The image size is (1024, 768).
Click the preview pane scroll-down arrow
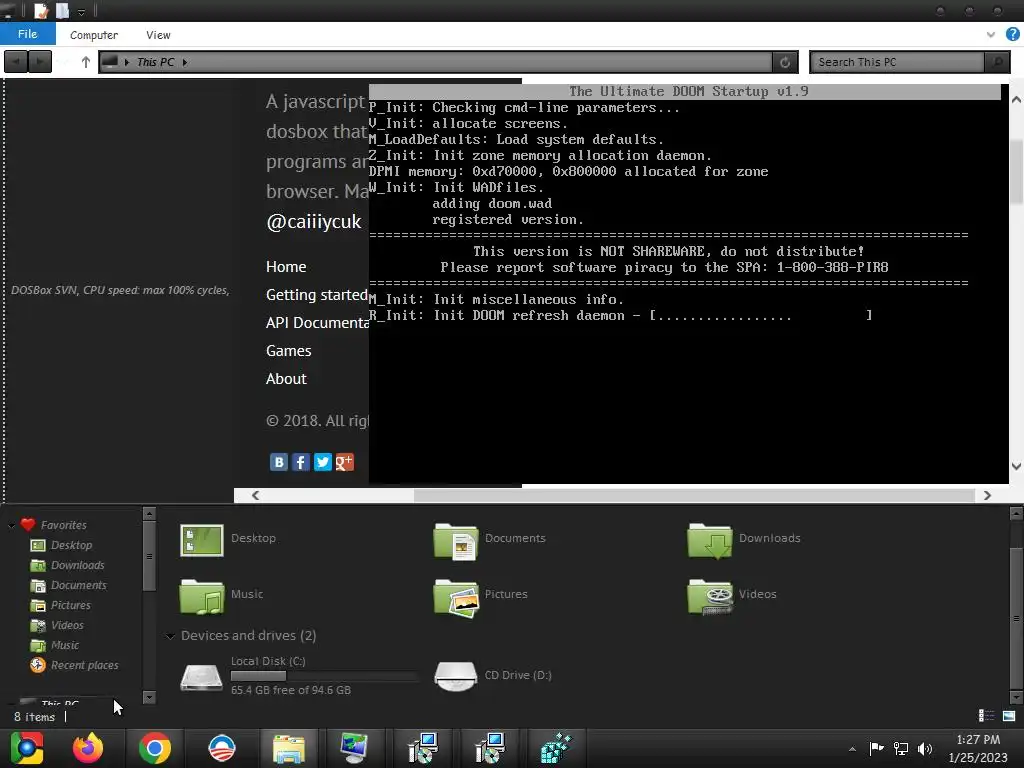1016,466
